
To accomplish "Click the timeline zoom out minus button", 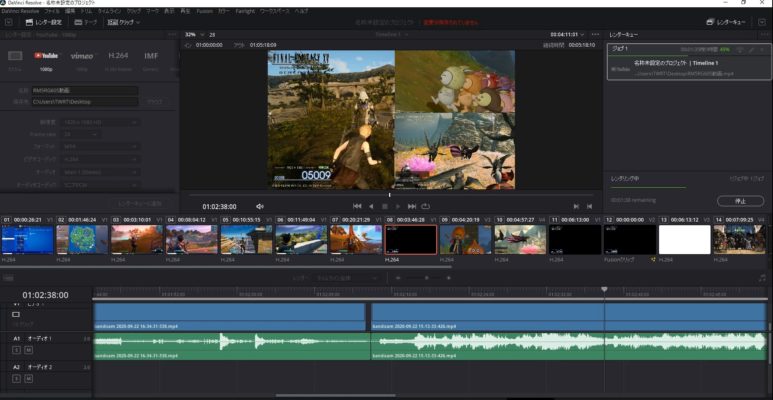I will [x=398, y=278].
